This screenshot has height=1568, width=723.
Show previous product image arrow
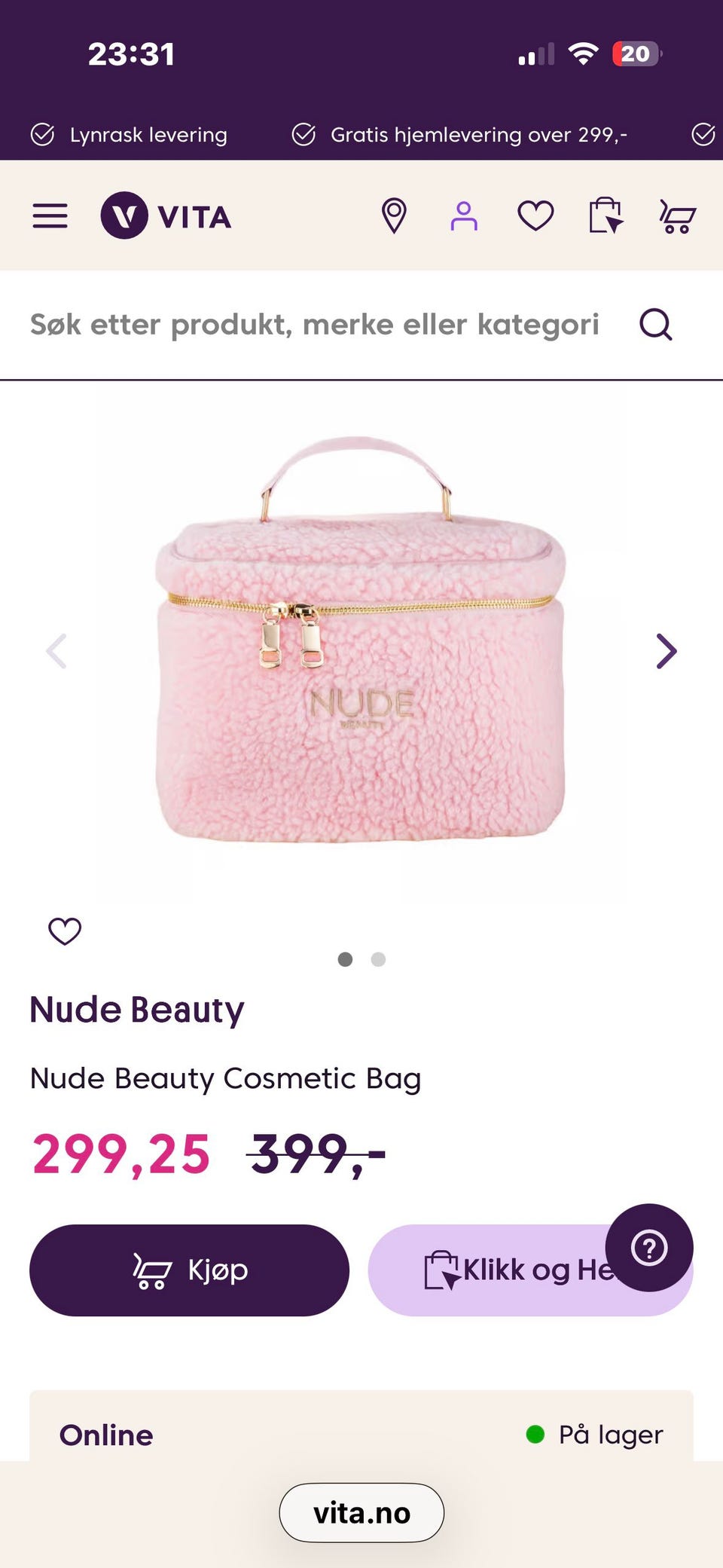[56, 651]
